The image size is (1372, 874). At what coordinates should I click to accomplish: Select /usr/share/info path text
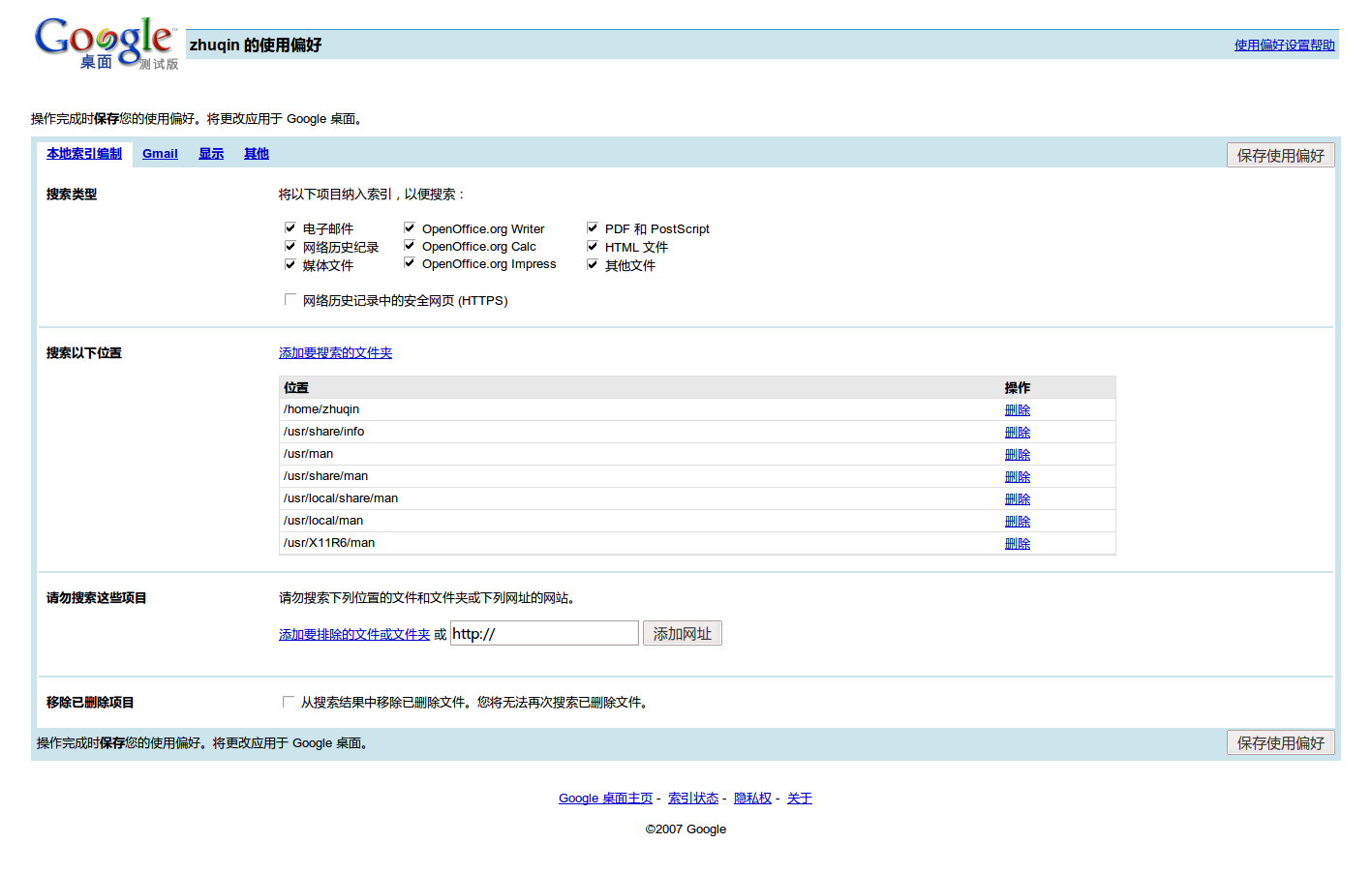(x=324, y=432)
